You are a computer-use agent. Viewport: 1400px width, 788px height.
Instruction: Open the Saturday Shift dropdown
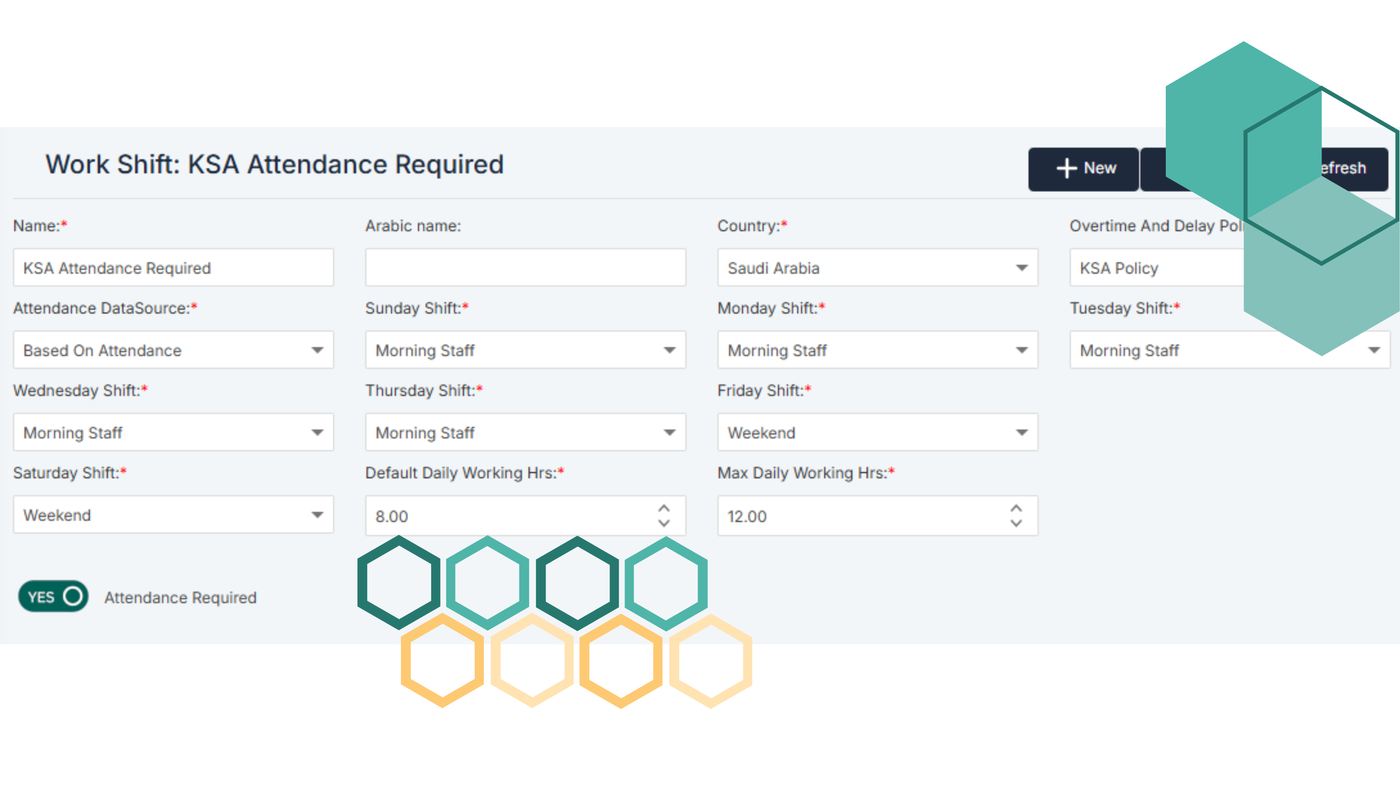pyautogui.click(x=172, y=515)
